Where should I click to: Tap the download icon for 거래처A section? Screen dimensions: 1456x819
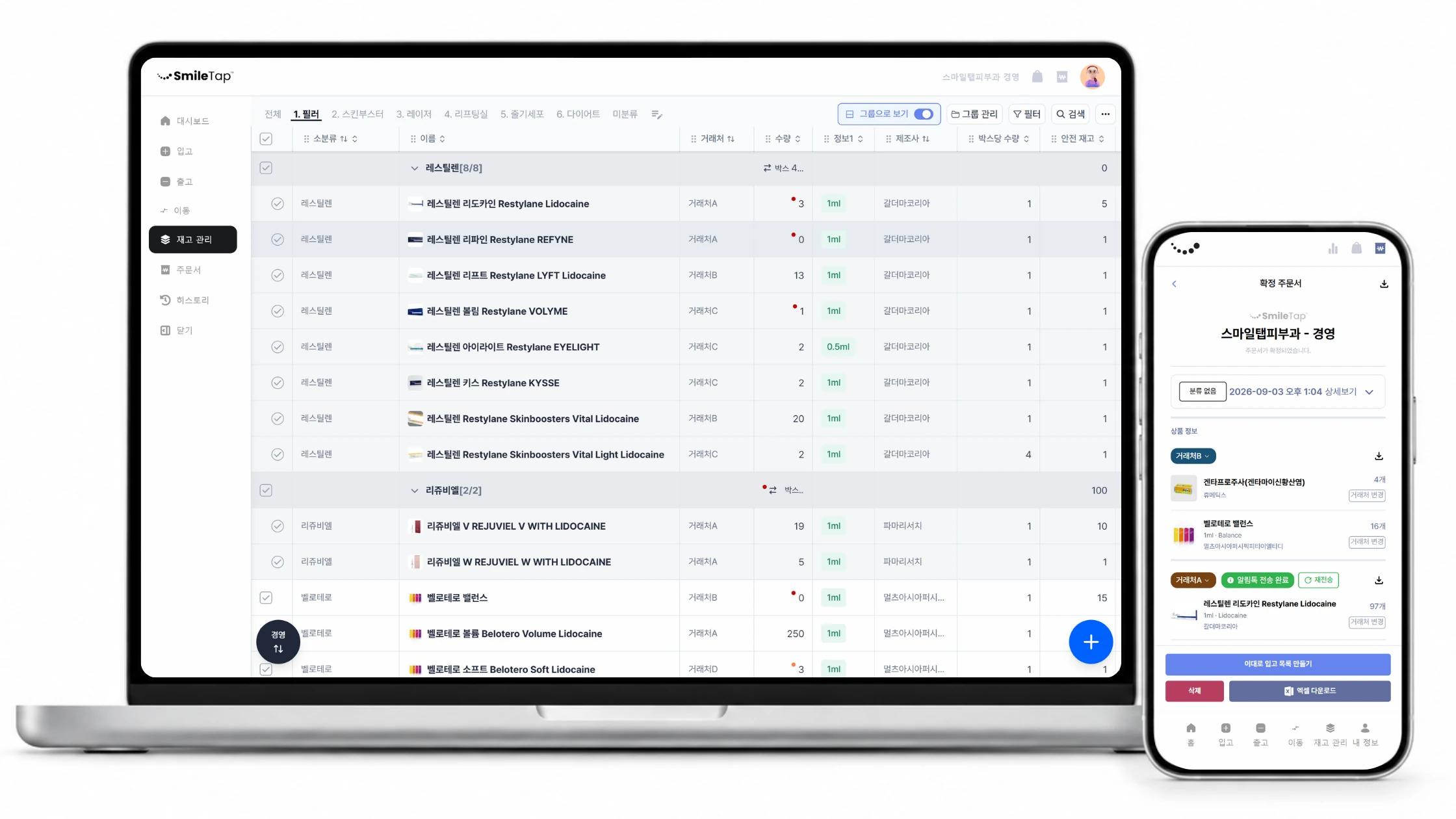tap(1379, 580)
